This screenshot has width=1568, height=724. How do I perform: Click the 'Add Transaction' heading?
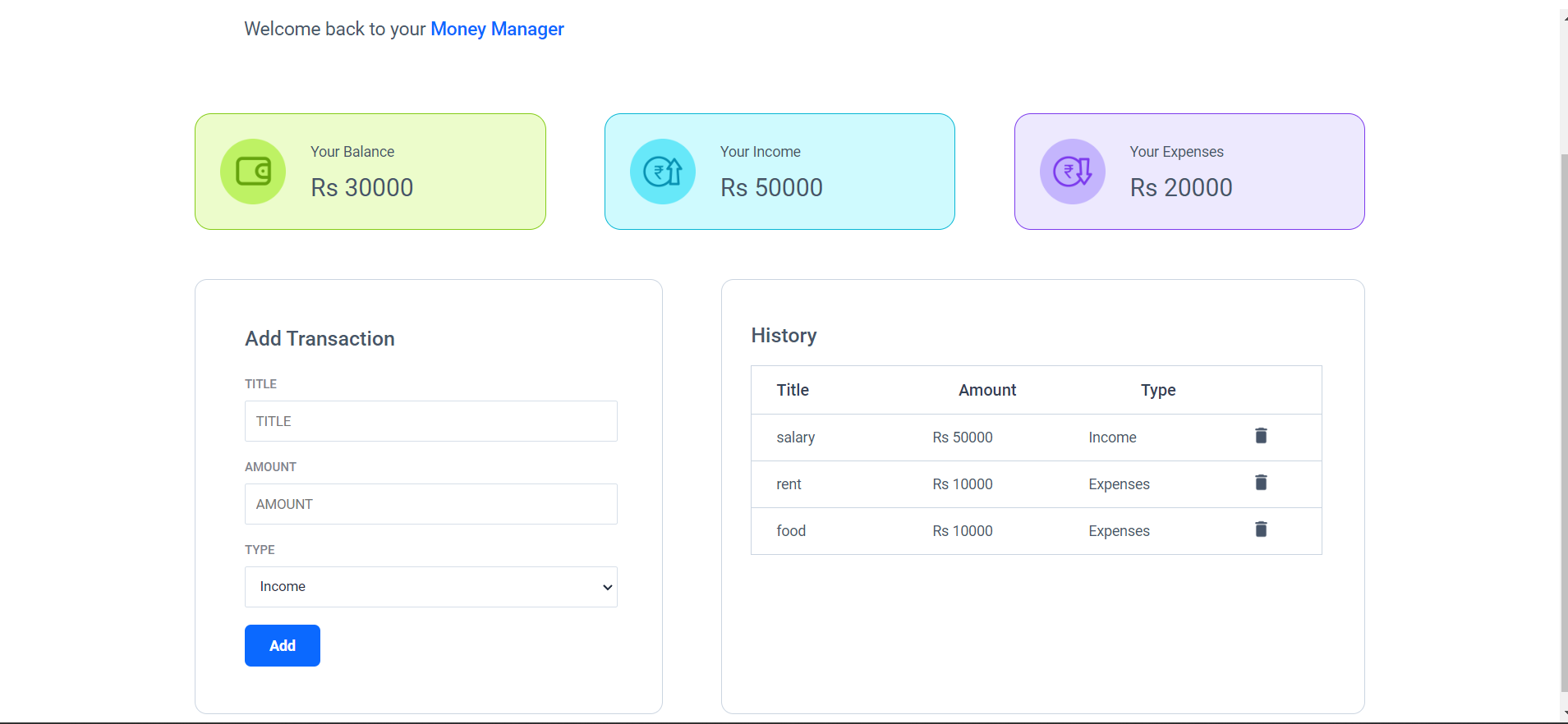pos(320,339)
